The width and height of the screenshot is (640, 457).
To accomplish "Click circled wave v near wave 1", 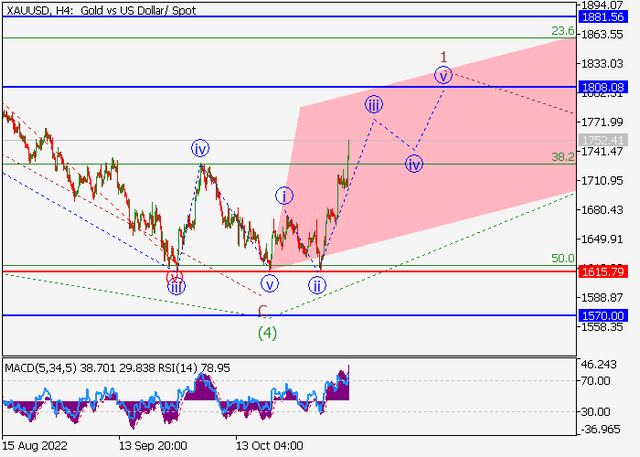I will point(443,75).
